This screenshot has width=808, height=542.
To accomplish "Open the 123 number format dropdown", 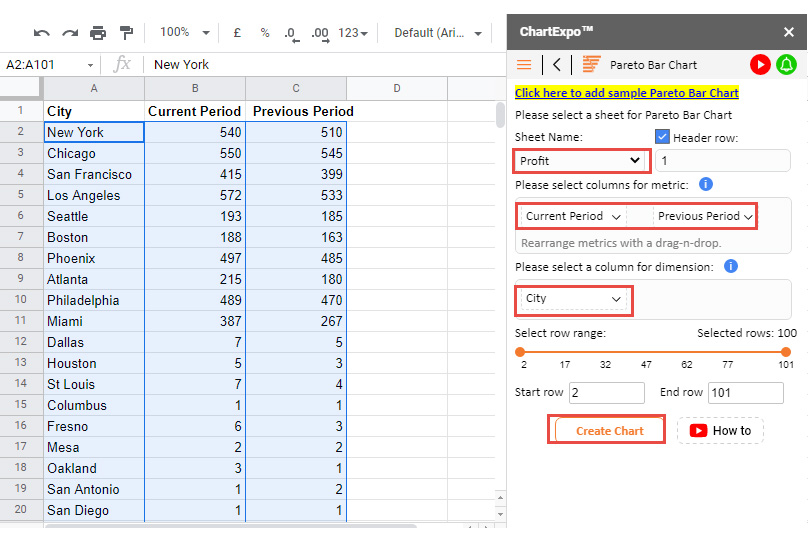I will pyautogui.click(x=353, y=33).
